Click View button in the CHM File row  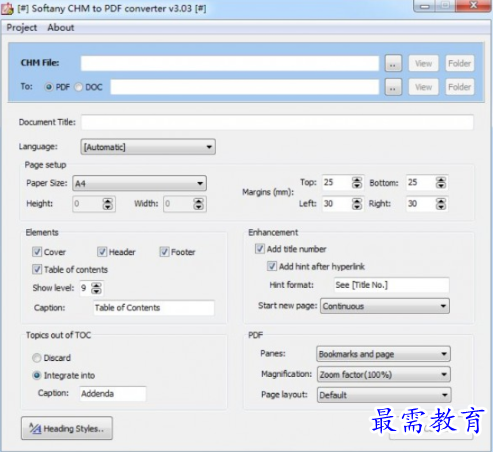(x=423, y=63)
